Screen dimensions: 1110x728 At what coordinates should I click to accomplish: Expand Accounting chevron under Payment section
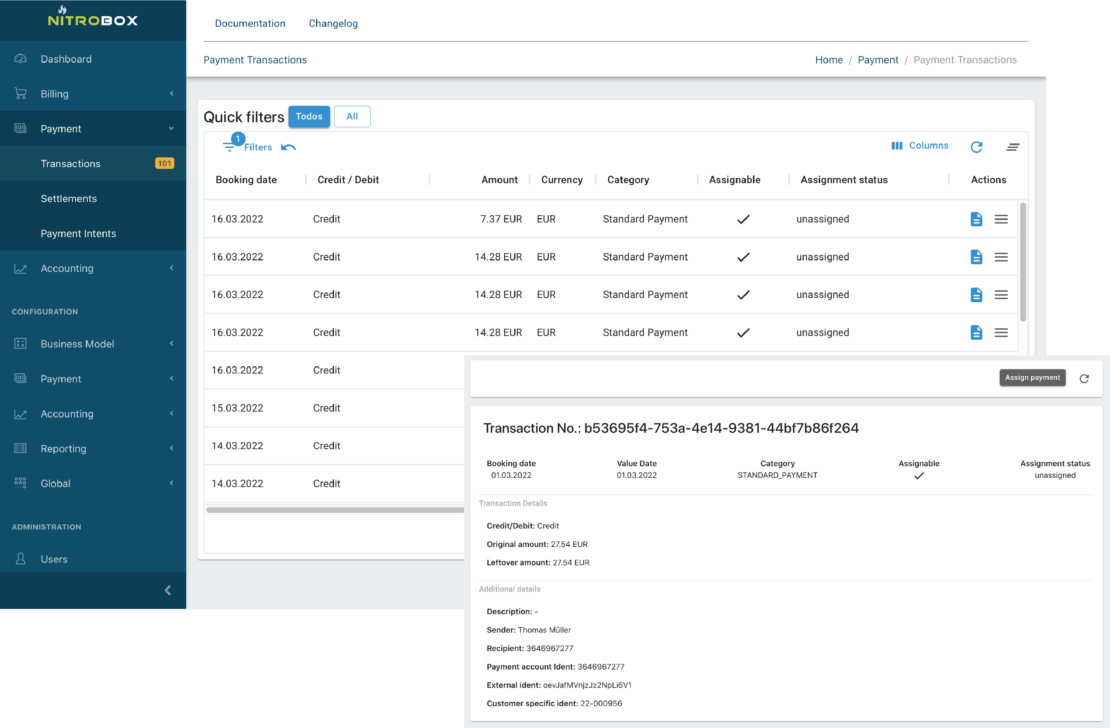tap(171, 268)
